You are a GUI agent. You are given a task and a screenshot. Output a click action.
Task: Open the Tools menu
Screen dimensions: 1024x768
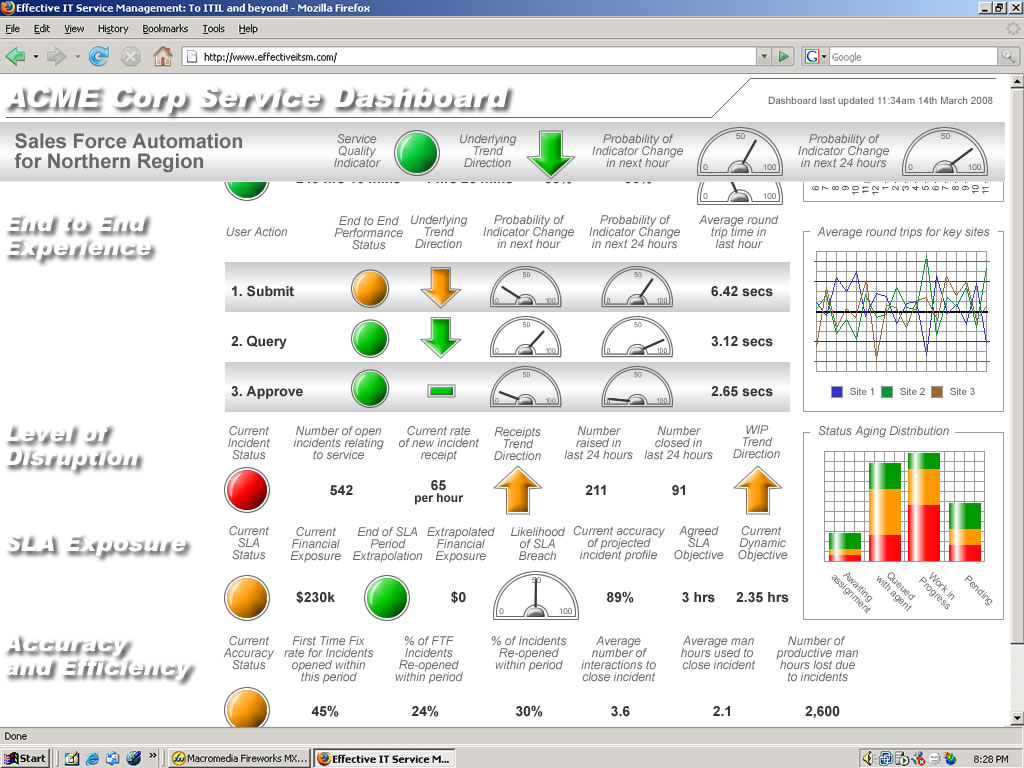(213, 29)
